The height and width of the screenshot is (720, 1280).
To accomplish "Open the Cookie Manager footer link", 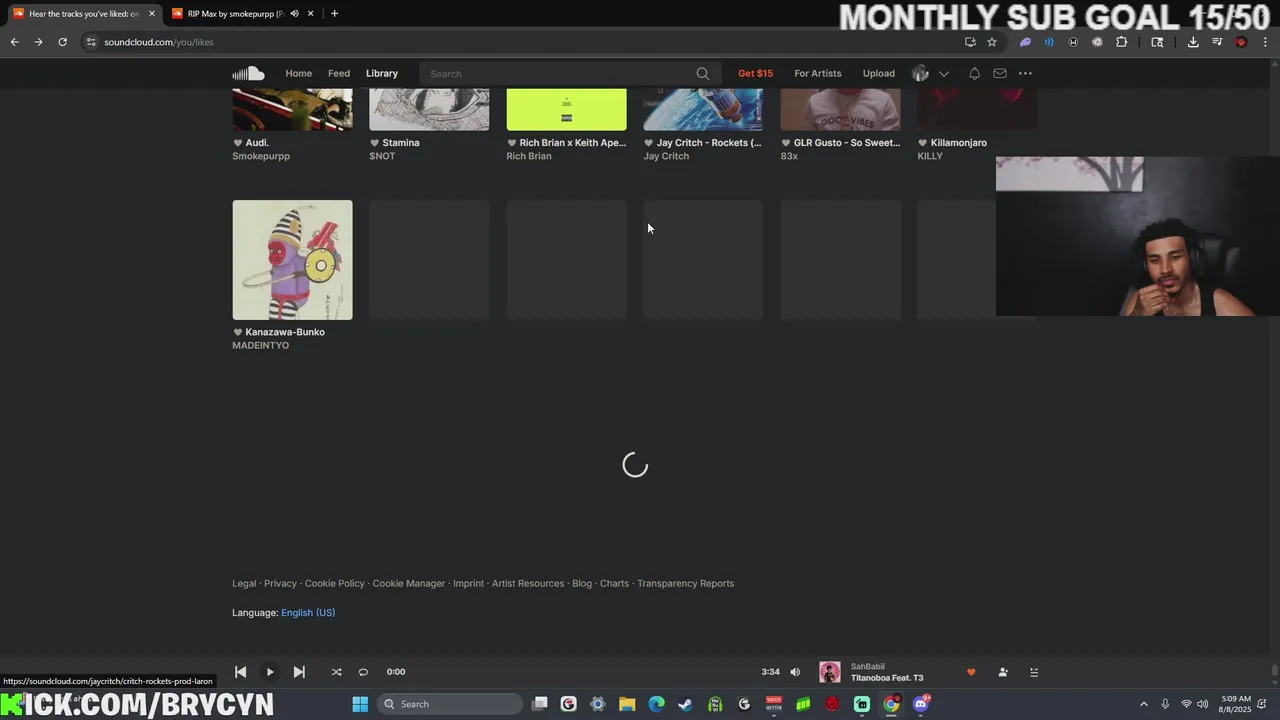I will point(409,584).
